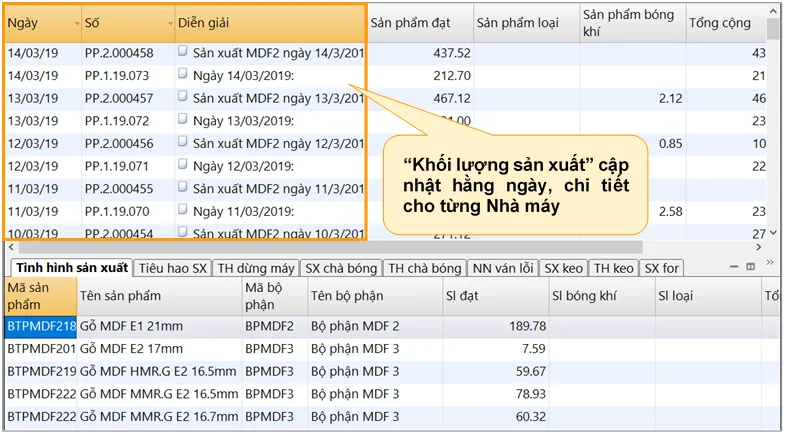Select the BTPMDF218 product code cell
Screen dimensions: 786x435
(41, 326)
